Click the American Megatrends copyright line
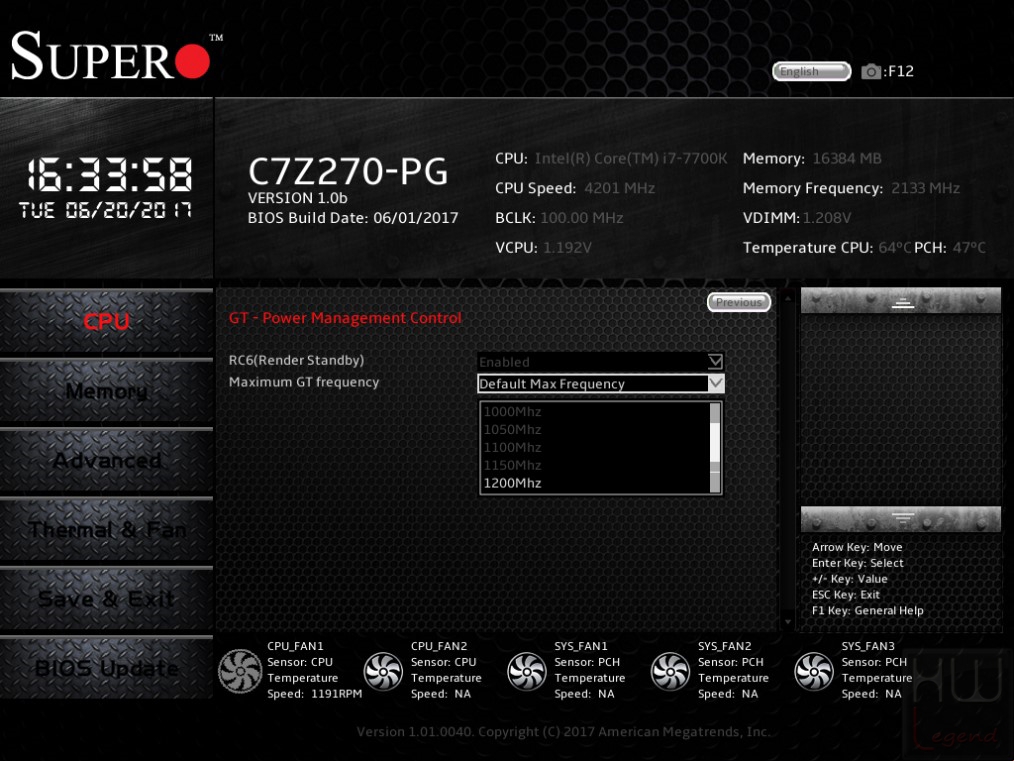The height and width of the screenshot is (761, 1014). (563, 731)
